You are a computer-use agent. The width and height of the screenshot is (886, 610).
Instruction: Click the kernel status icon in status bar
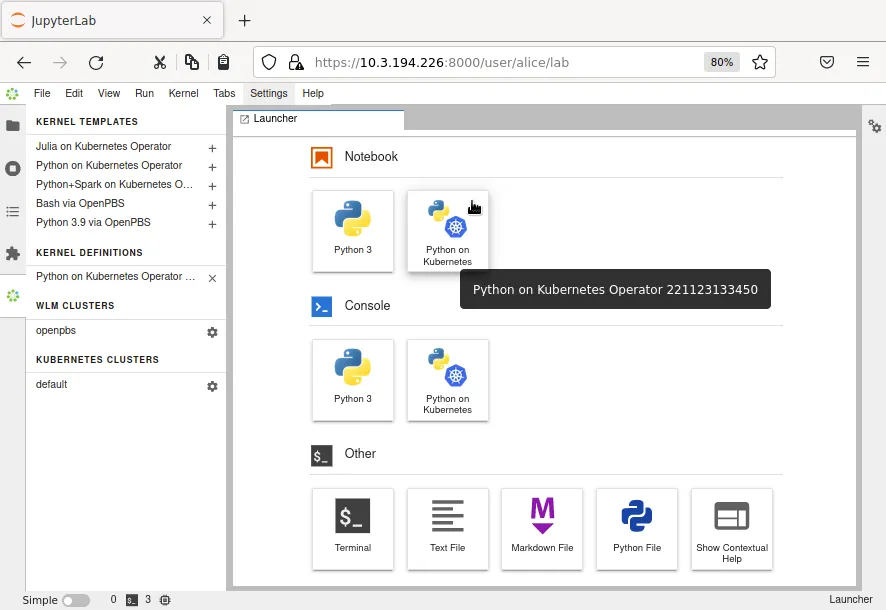[165, 600]
